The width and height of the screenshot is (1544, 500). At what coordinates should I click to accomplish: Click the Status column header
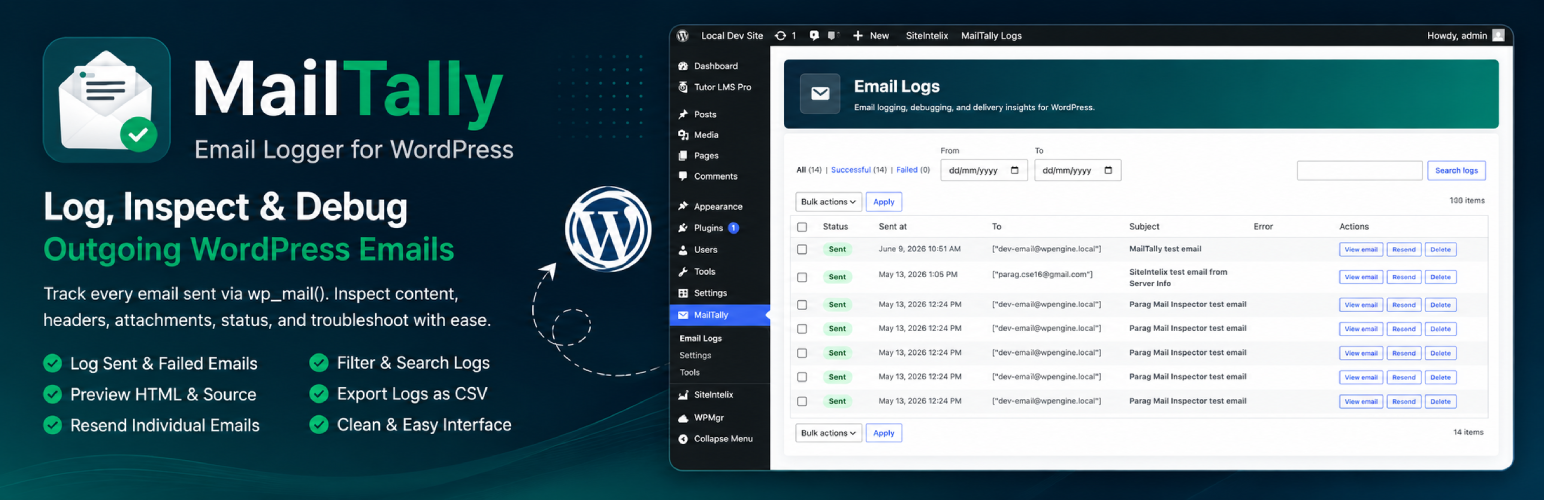(x=835, y=227)
